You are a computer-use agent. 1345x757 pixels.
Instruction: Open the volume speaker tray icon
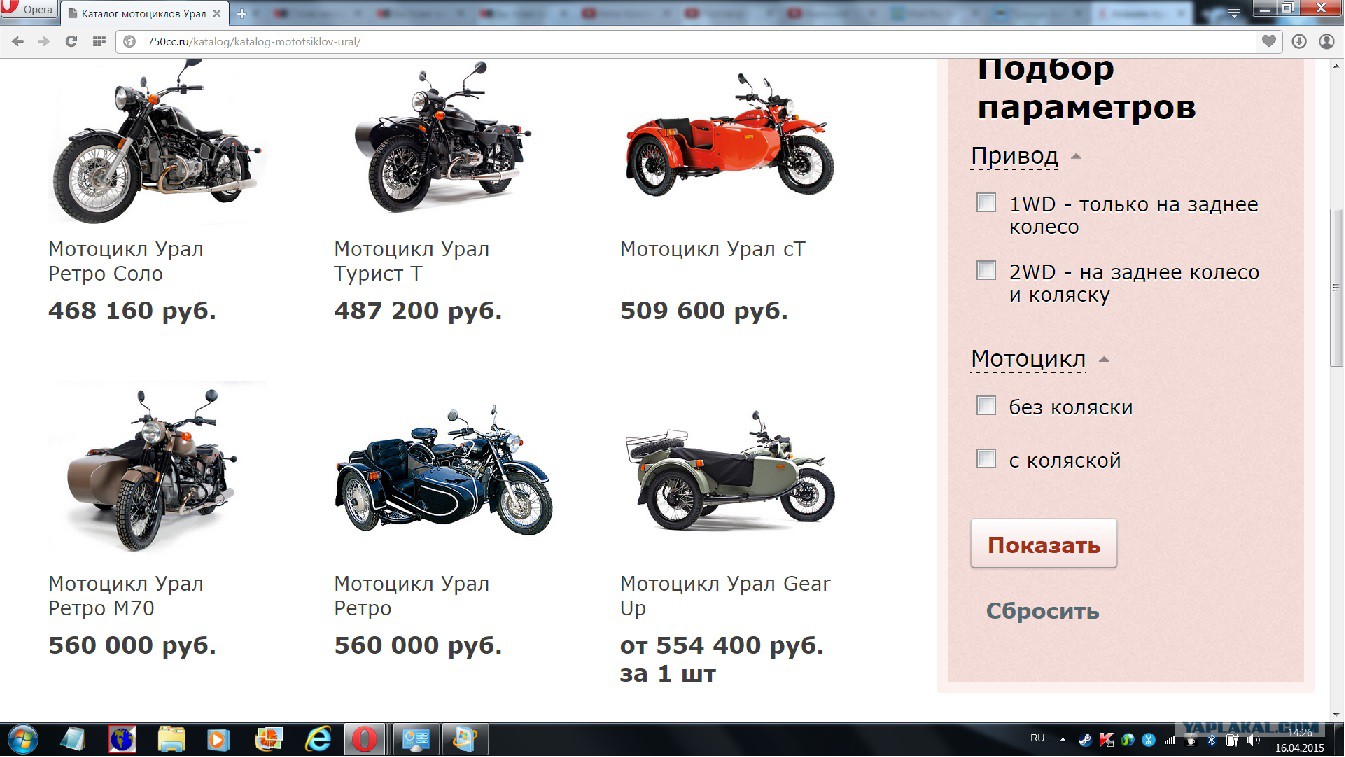coord(1251,740)
